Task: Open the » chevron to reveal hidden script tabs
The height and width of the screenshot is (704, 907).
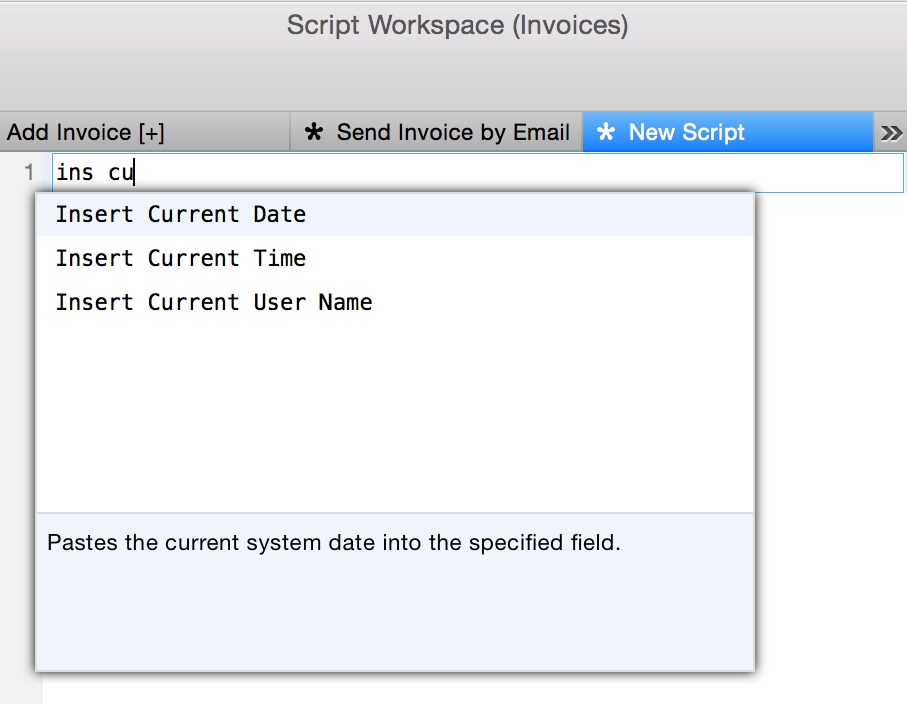Action: pyautogui.click(x=892, y=132)
